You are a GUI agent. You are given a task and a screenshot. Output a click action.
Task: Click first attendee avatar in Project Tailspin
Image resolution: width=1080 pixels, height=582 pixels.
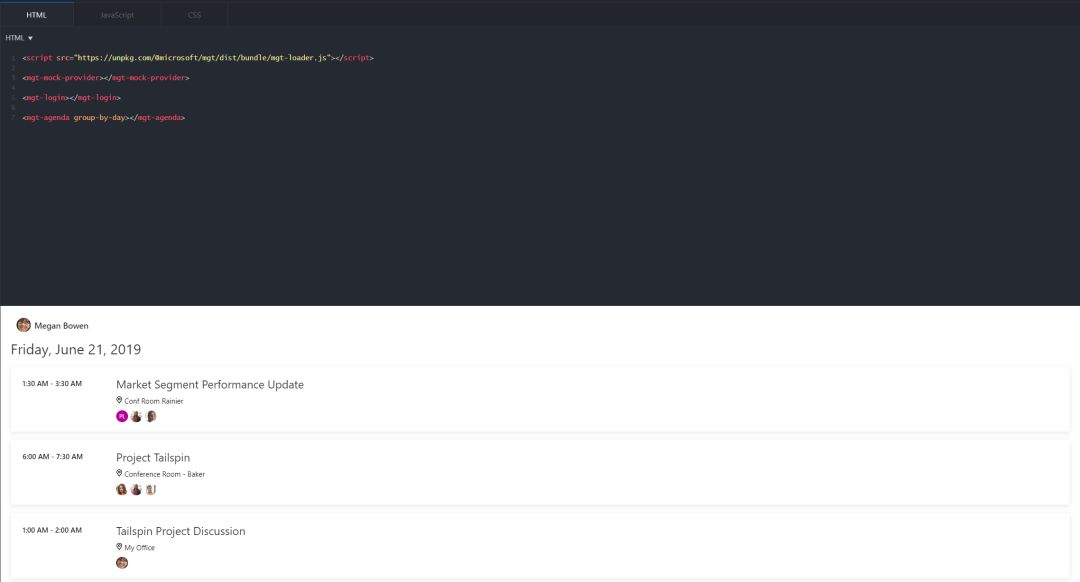122,490
